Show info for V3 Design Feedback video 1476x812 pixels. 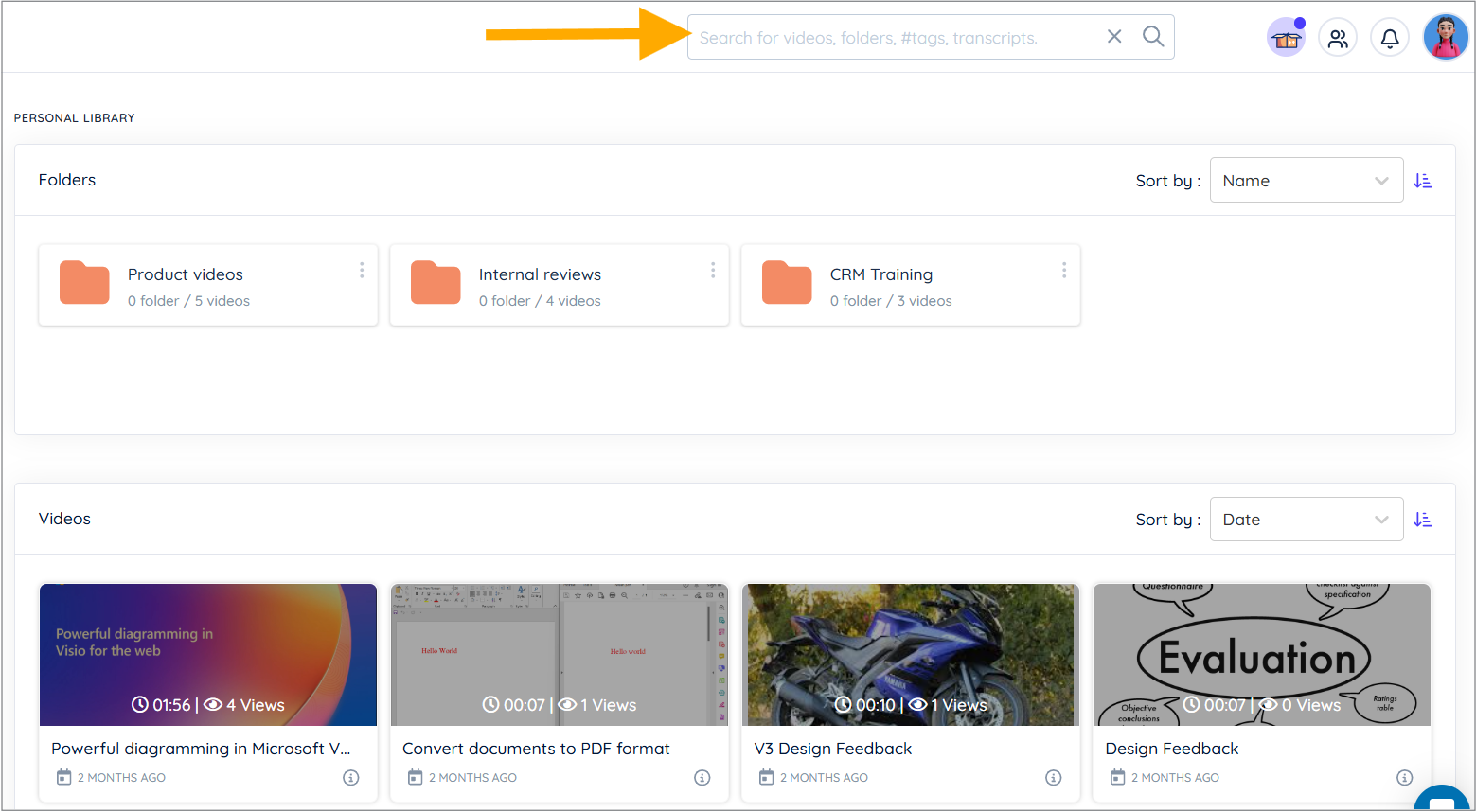point(1053,778)
